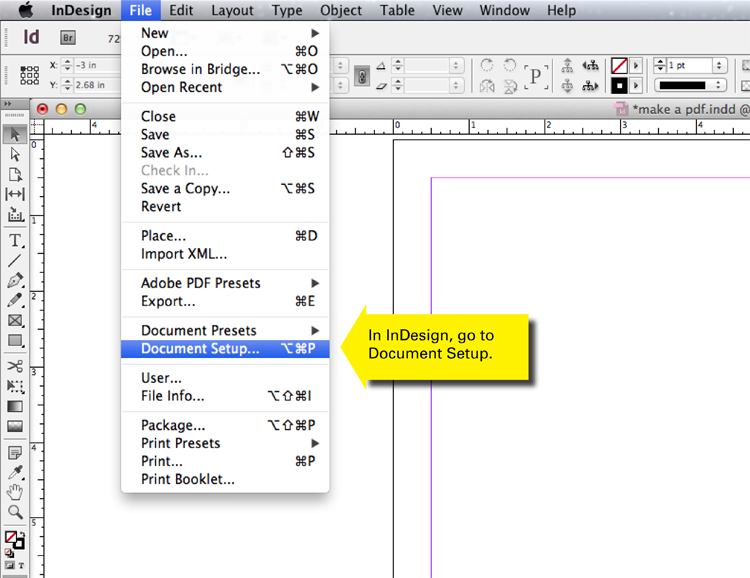Select the Pencil tool
The height and width of the screenshot is (578, 750).
pyautogui.click(x=15, y=300)
